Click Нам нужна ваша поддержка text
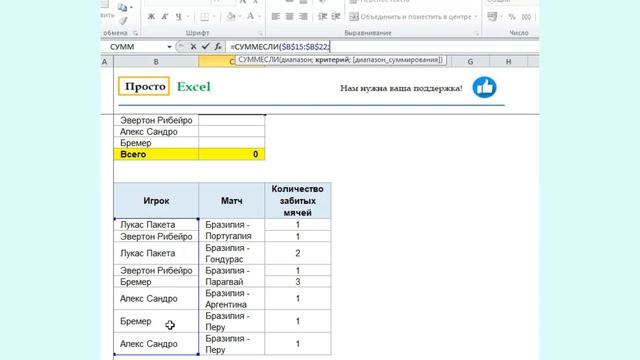 point(401,88)
